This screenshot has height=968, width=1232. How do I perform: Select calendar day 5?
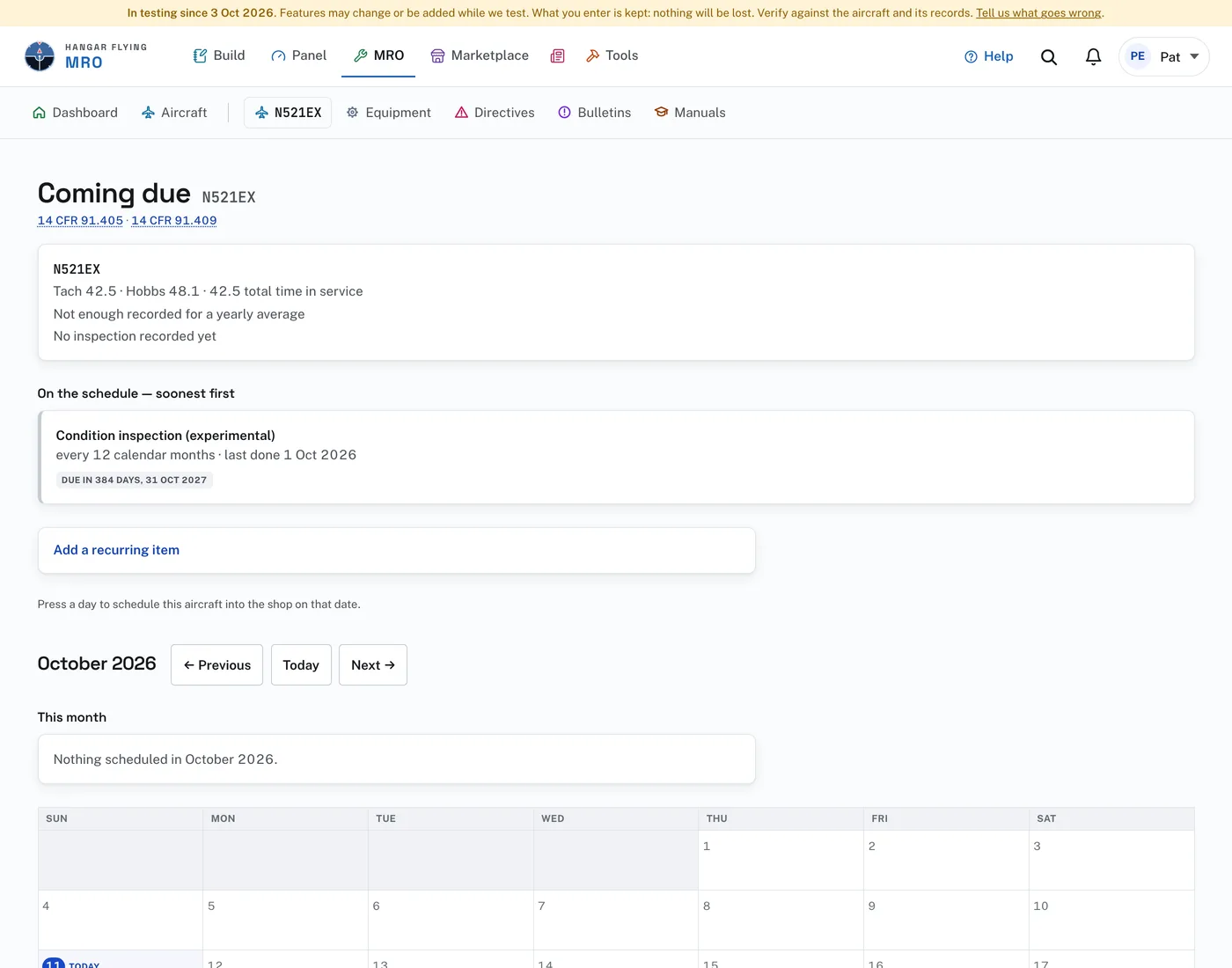pyautogui.click(x=285, y=920)
